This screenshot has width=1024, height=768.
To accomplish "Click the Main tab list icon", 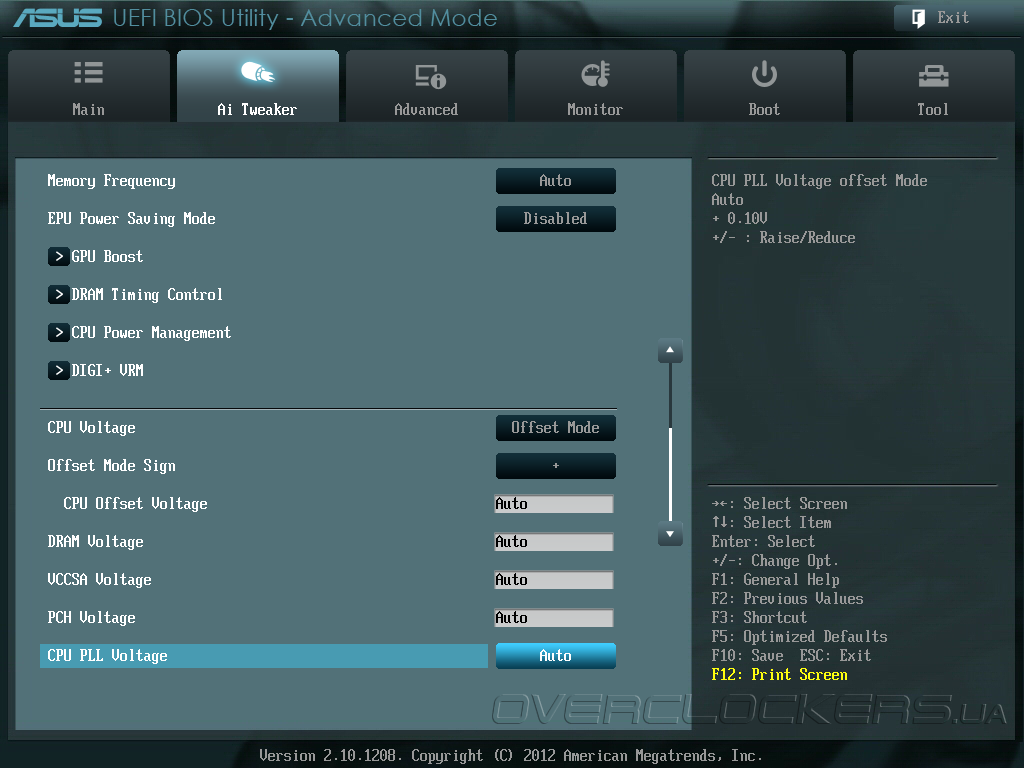I will click(x=89, y=72).
